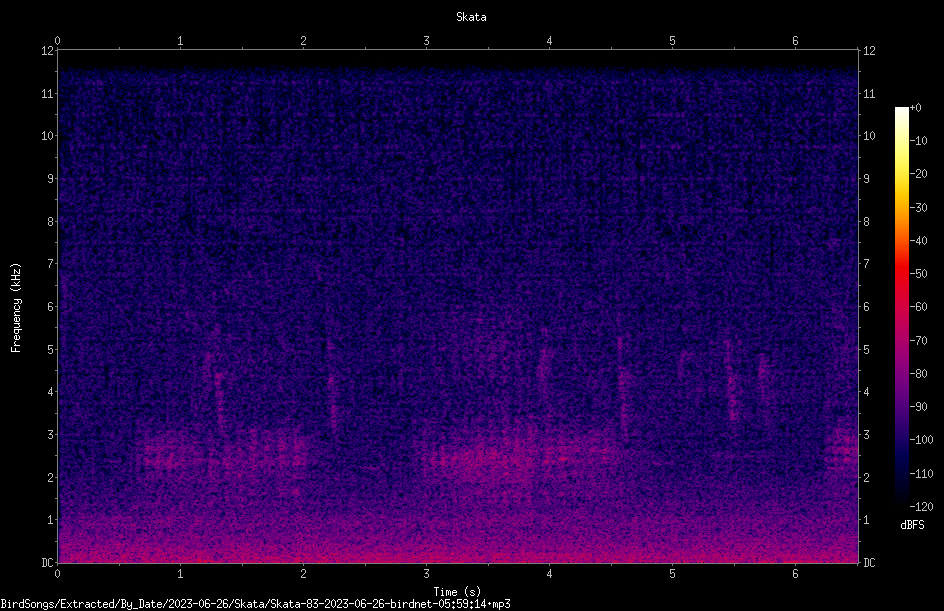
Task: Select the '-40' color scale label
Action: 918,241
